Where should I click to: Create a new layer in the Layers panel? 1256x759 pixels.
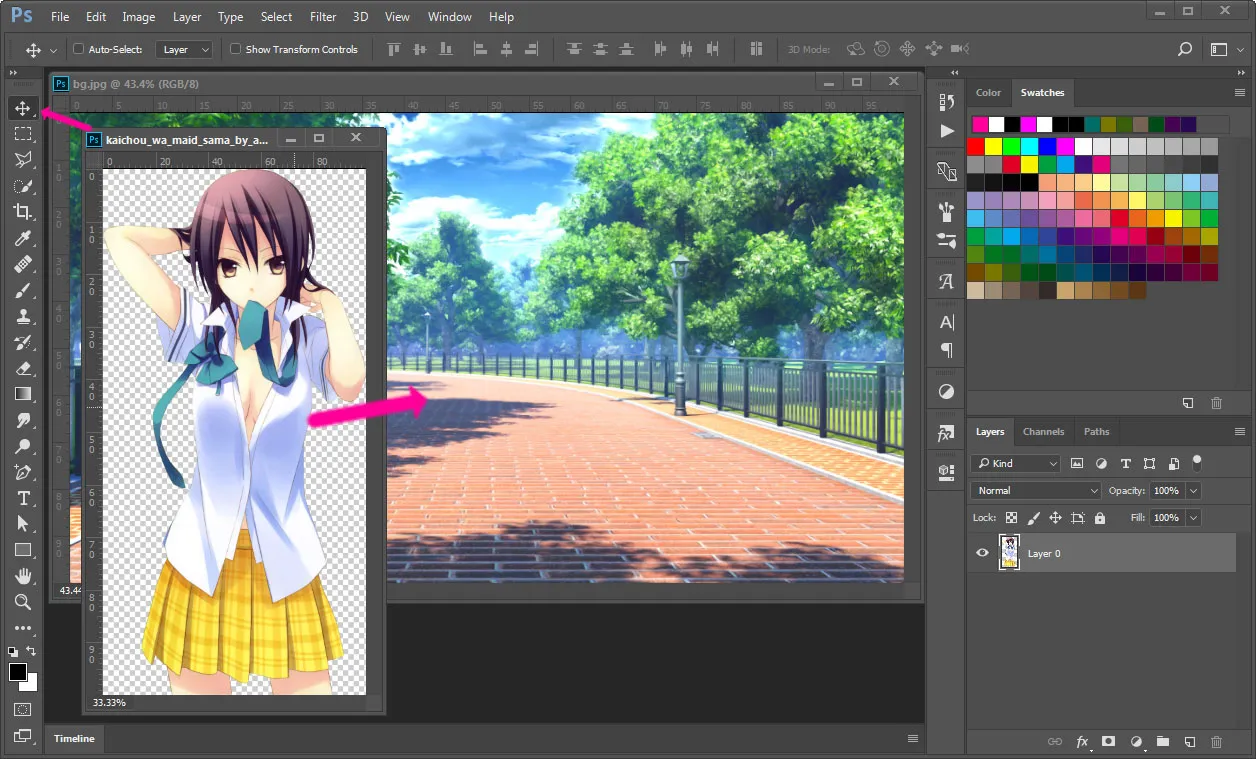pos(1189,742)
